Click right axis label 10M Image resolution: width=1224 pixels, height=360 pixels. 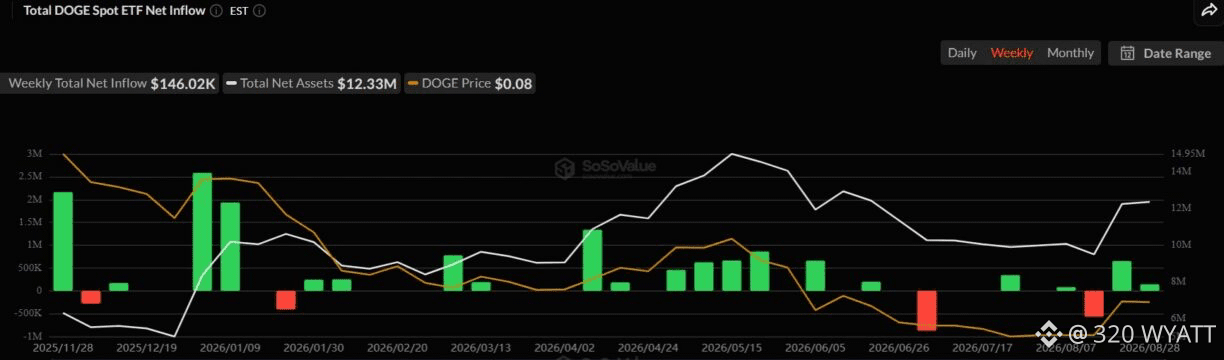(x=1182, y=245)
